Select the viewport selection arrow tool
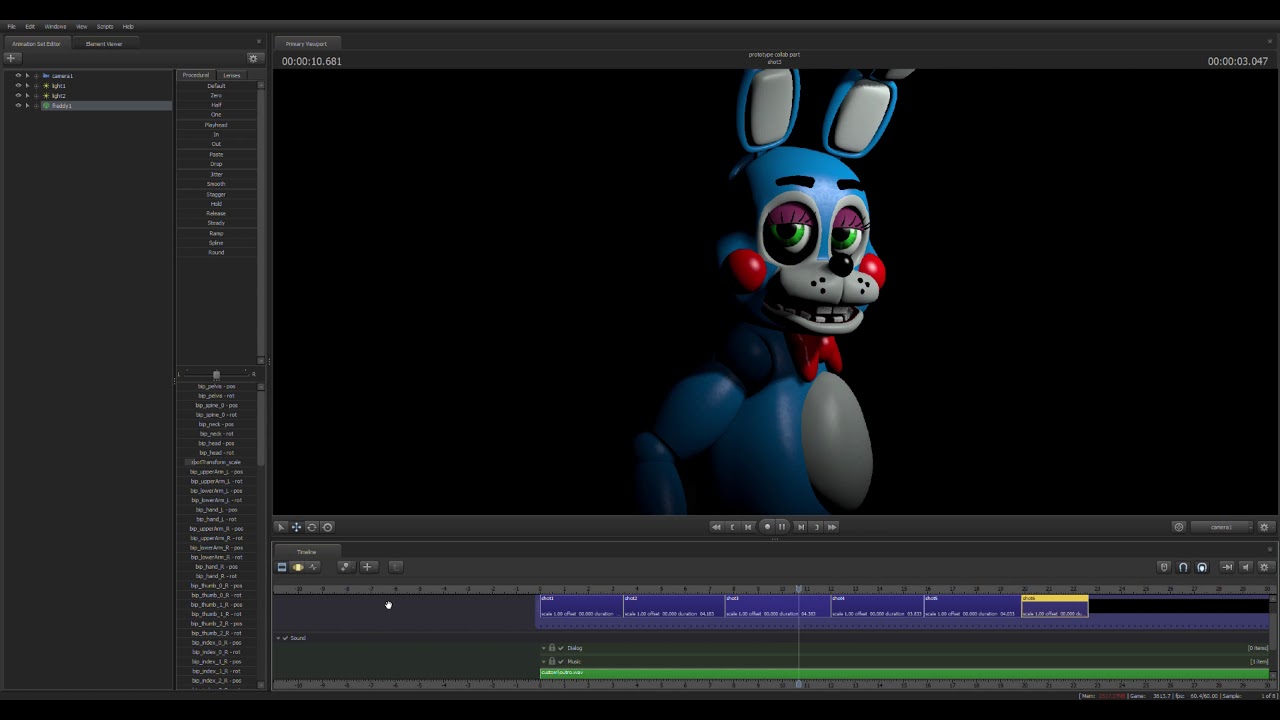The image size is (1280, 720). (282, 527)
